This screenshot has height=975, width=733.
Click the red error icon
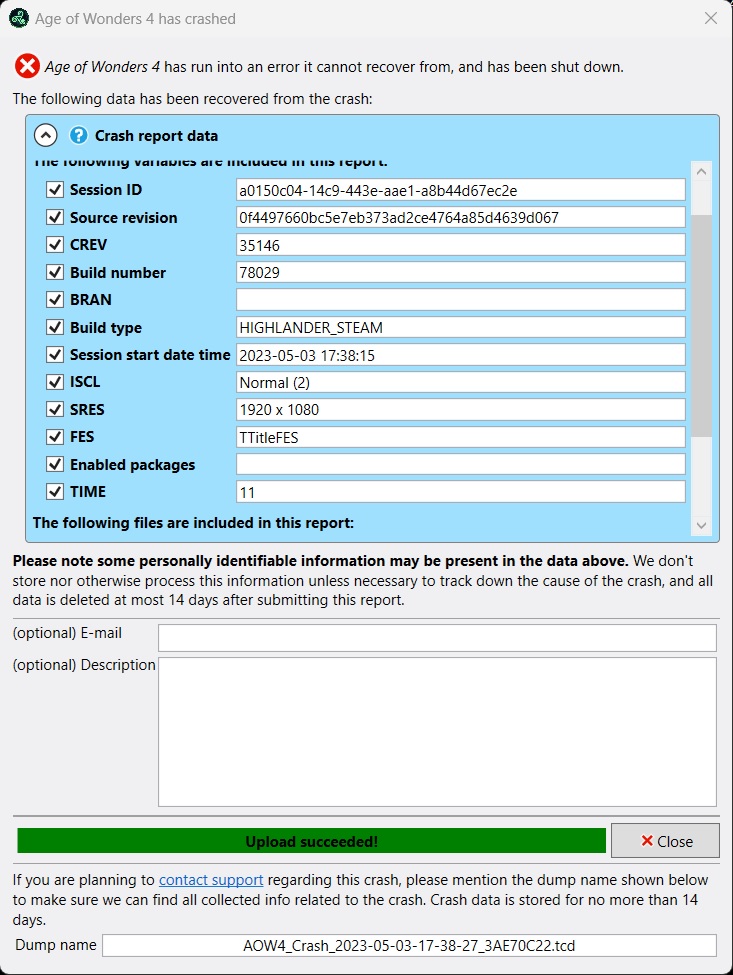pyautogui.click(x=27, y=67)
